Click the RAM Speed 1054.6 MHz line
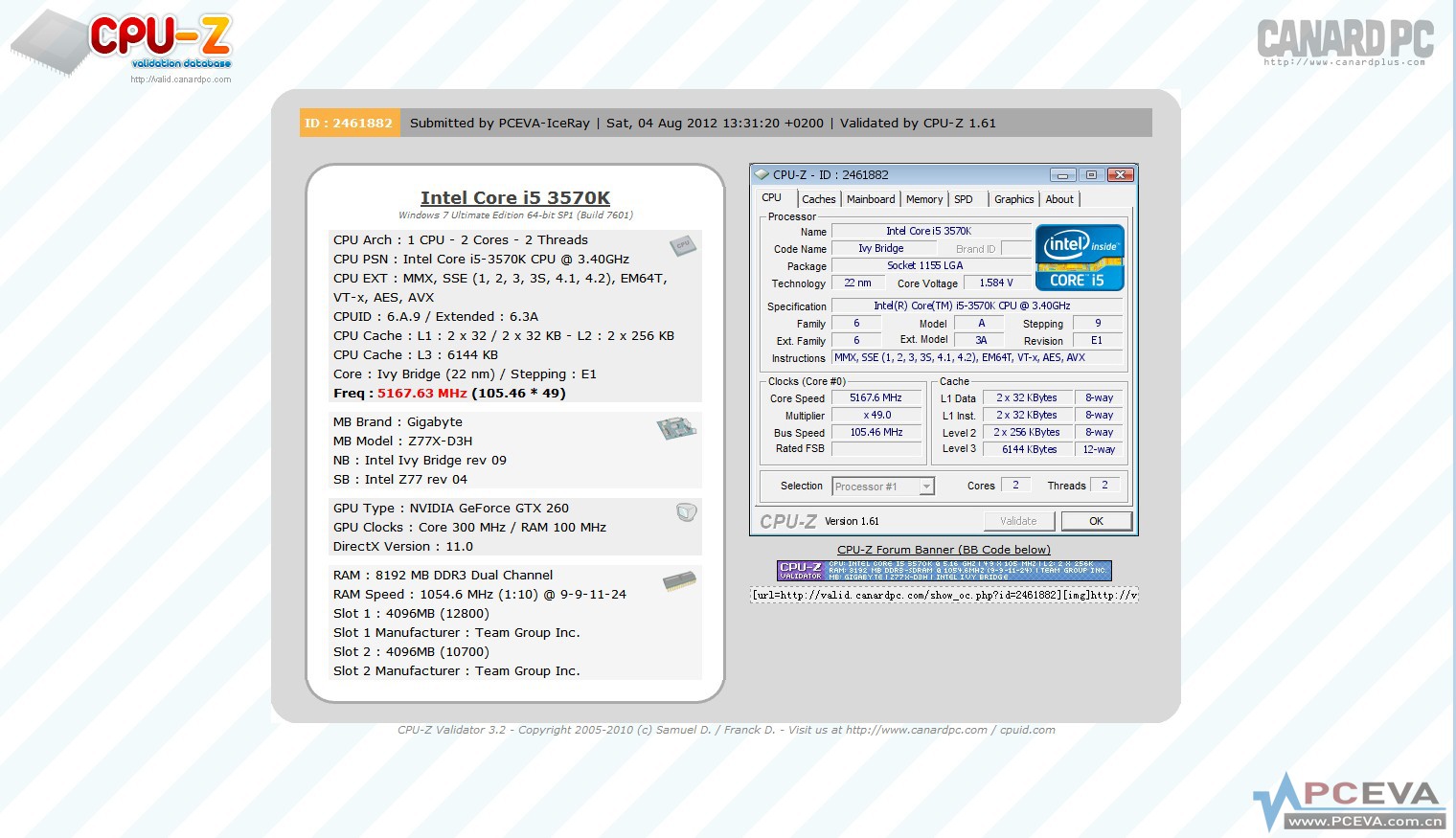 click(x=479, y=594)
